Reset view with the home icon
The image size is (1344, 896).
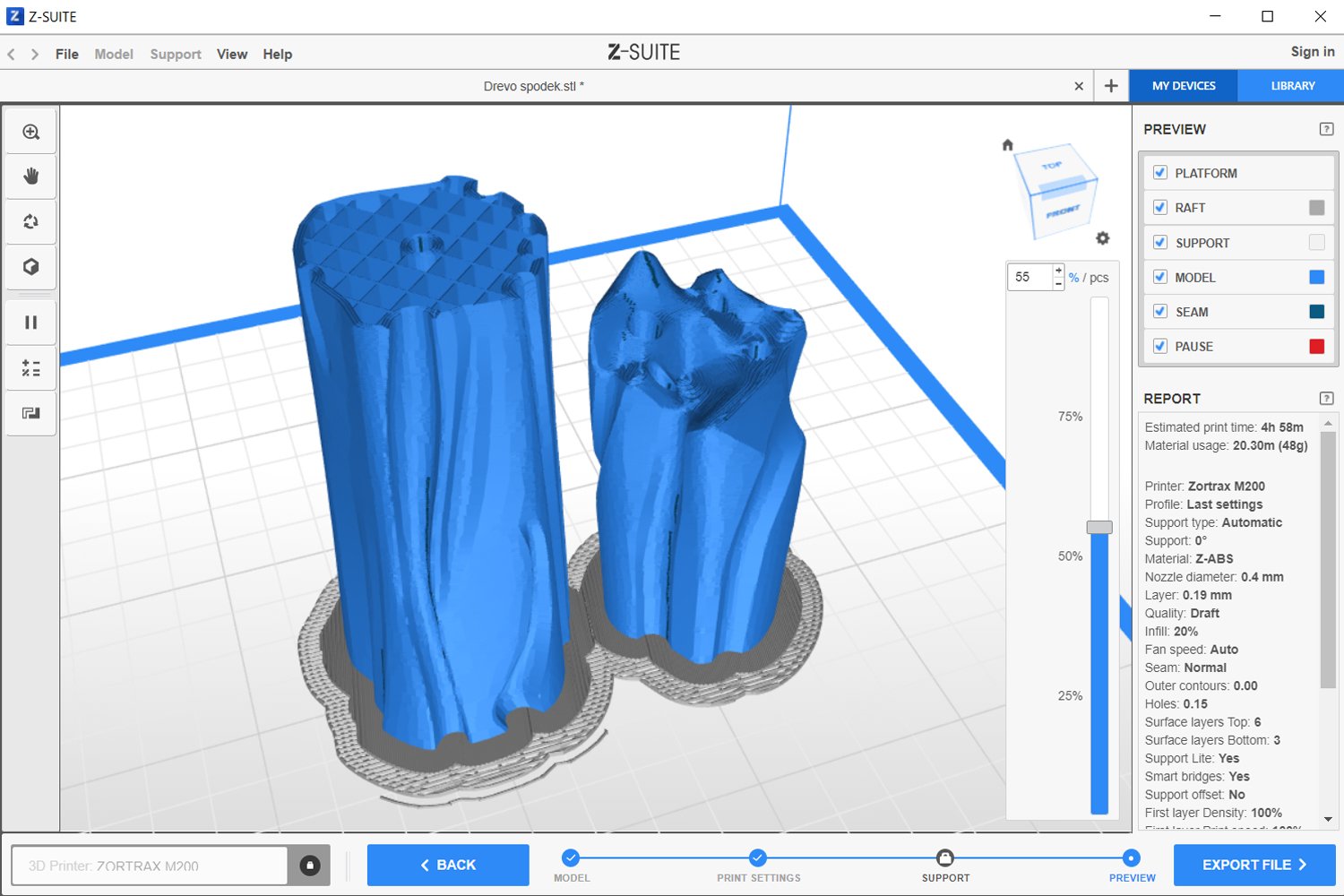(x=1007, y=144)
